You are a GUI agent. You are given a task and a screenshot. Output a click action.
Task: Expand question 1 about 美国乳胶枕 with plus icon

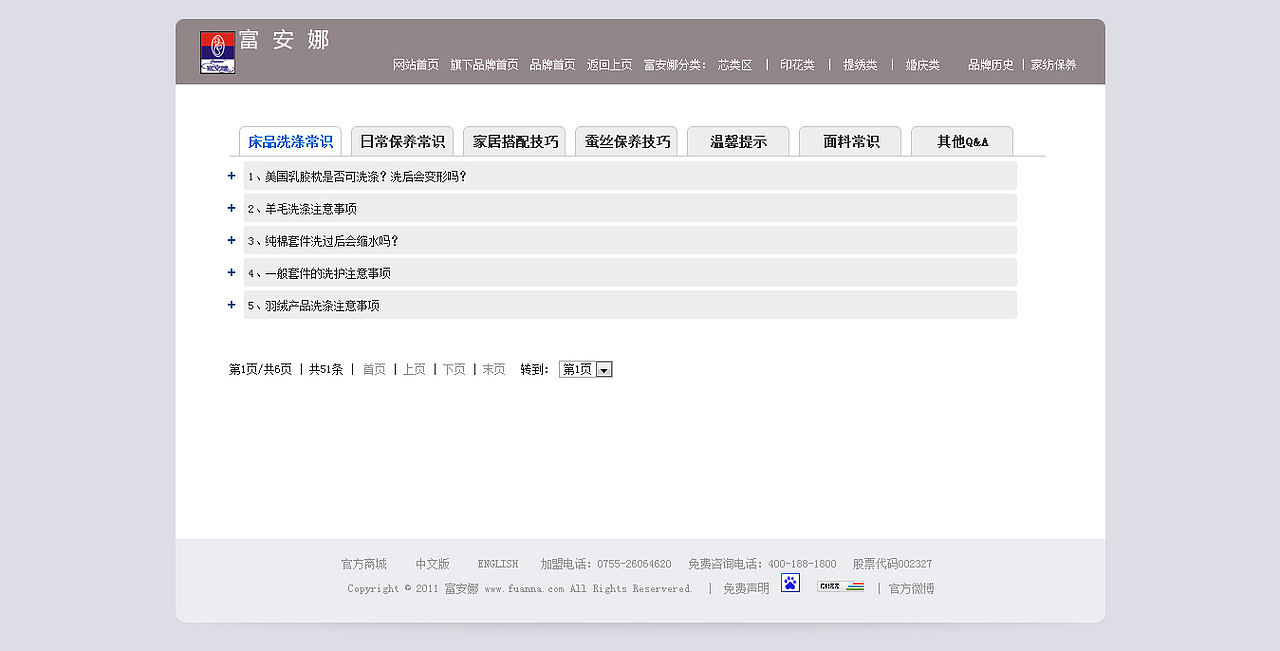(x=232, y=176)
